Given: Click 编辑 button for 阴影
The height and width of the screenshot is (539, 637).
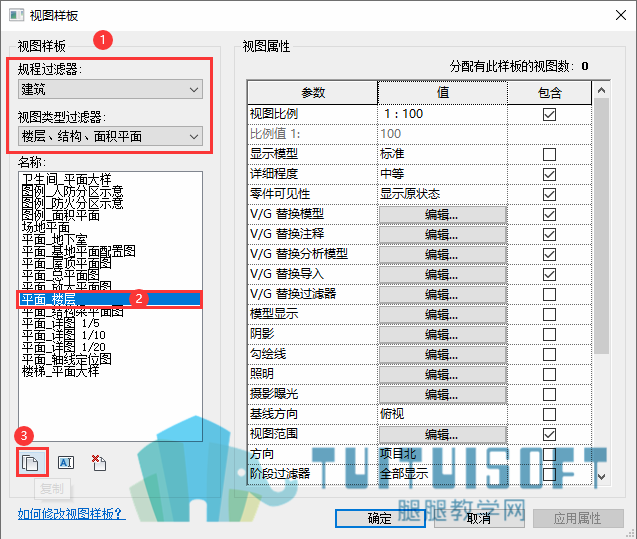Looking at the screenshot, I should point(442,334).
